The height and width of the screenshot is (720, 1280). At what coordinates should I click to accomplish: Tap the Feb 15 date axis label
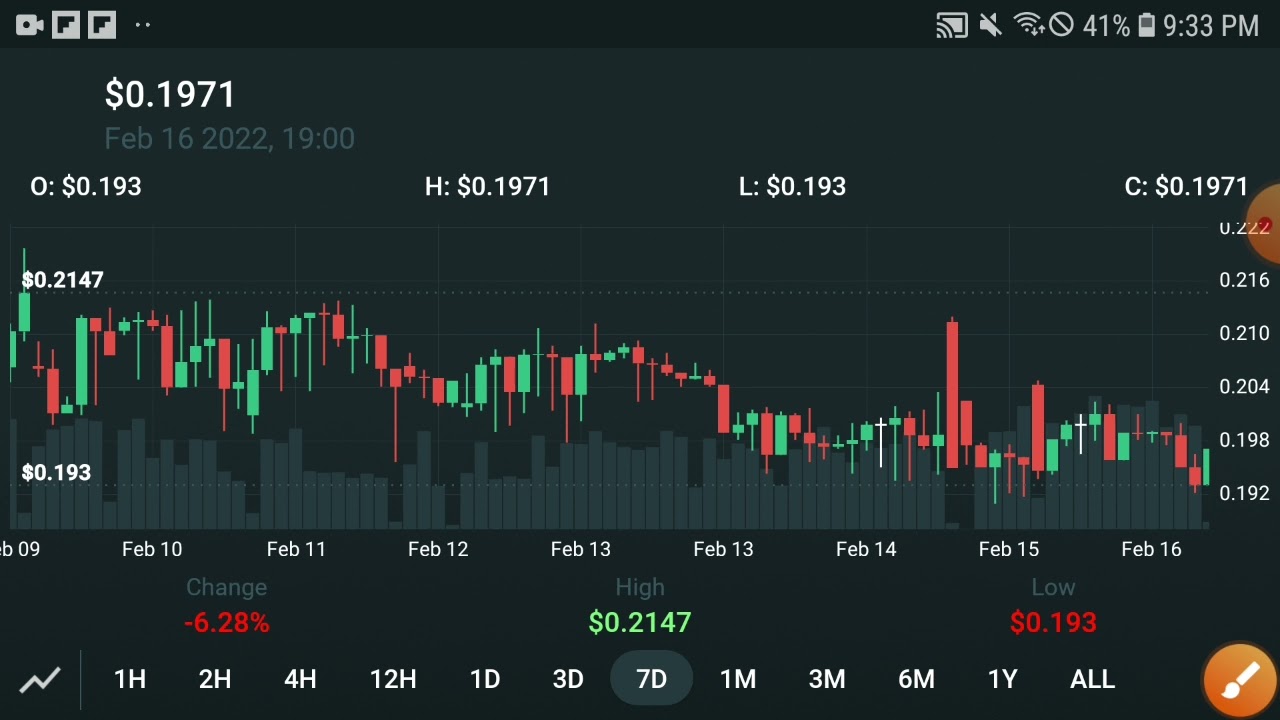pos(1009,549)
